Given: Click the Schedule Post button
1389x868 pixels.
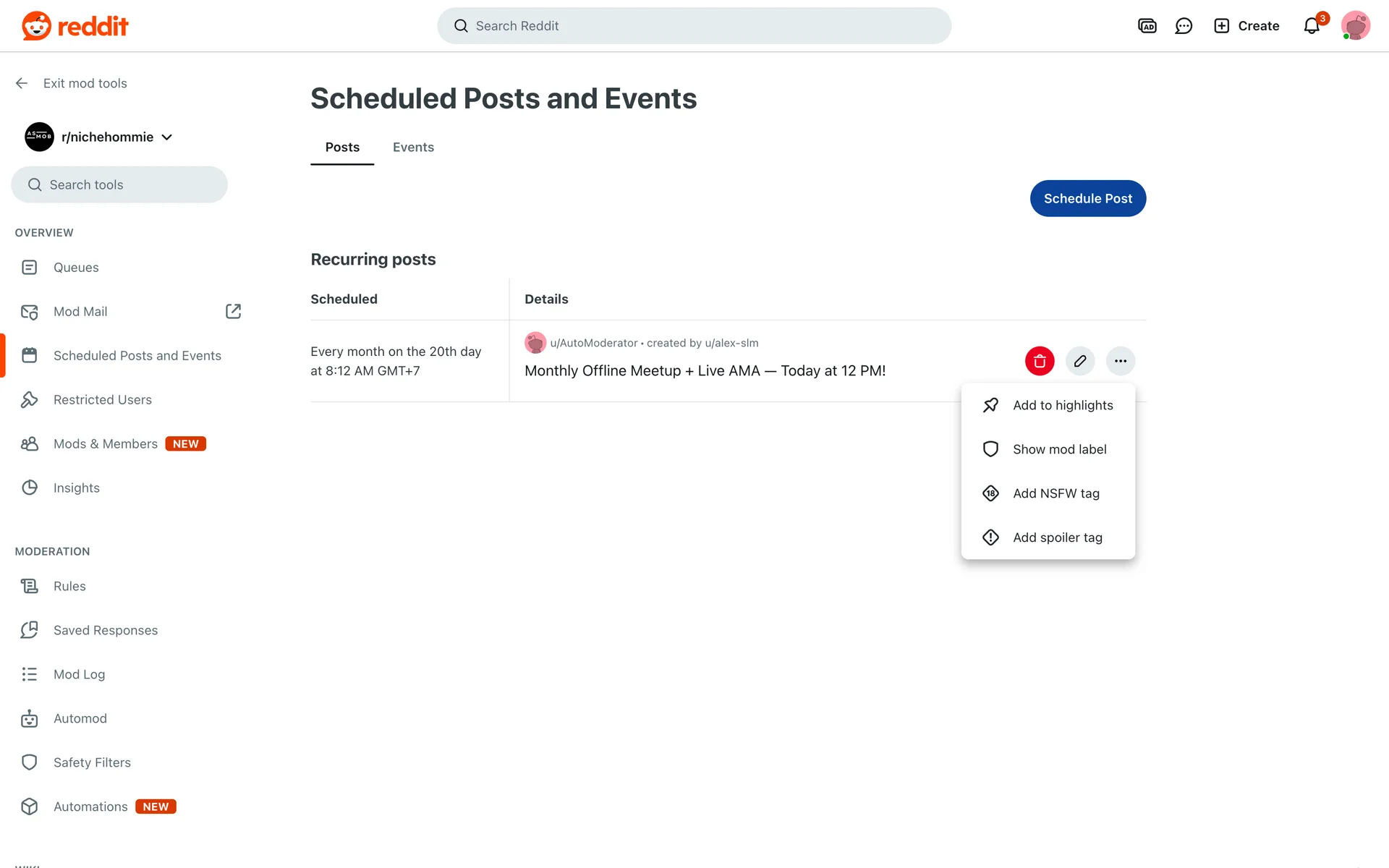Looking at the screenshot, I should [1088, 198].
